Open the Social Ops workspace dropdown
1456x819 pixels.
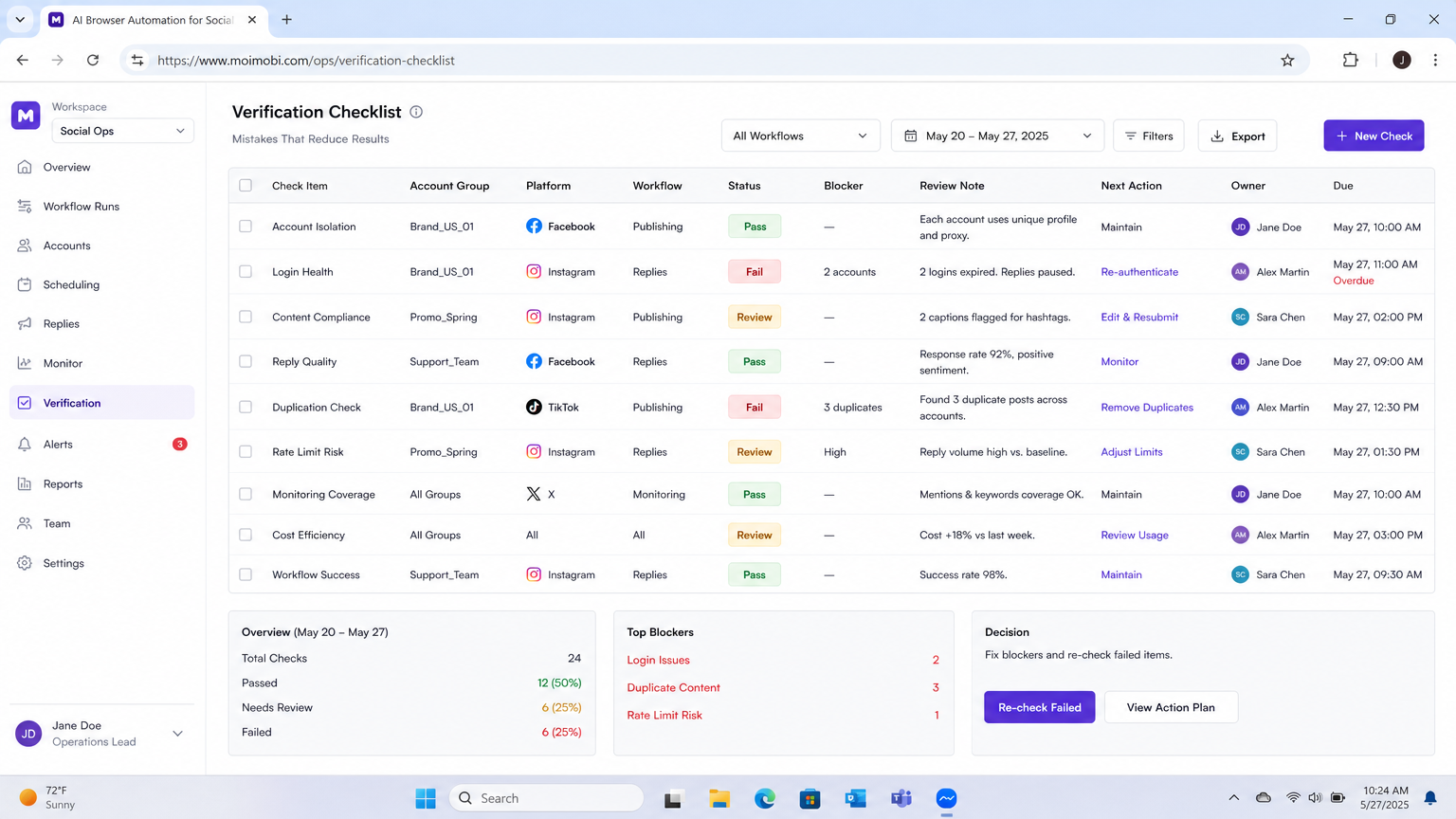[122, 131]
